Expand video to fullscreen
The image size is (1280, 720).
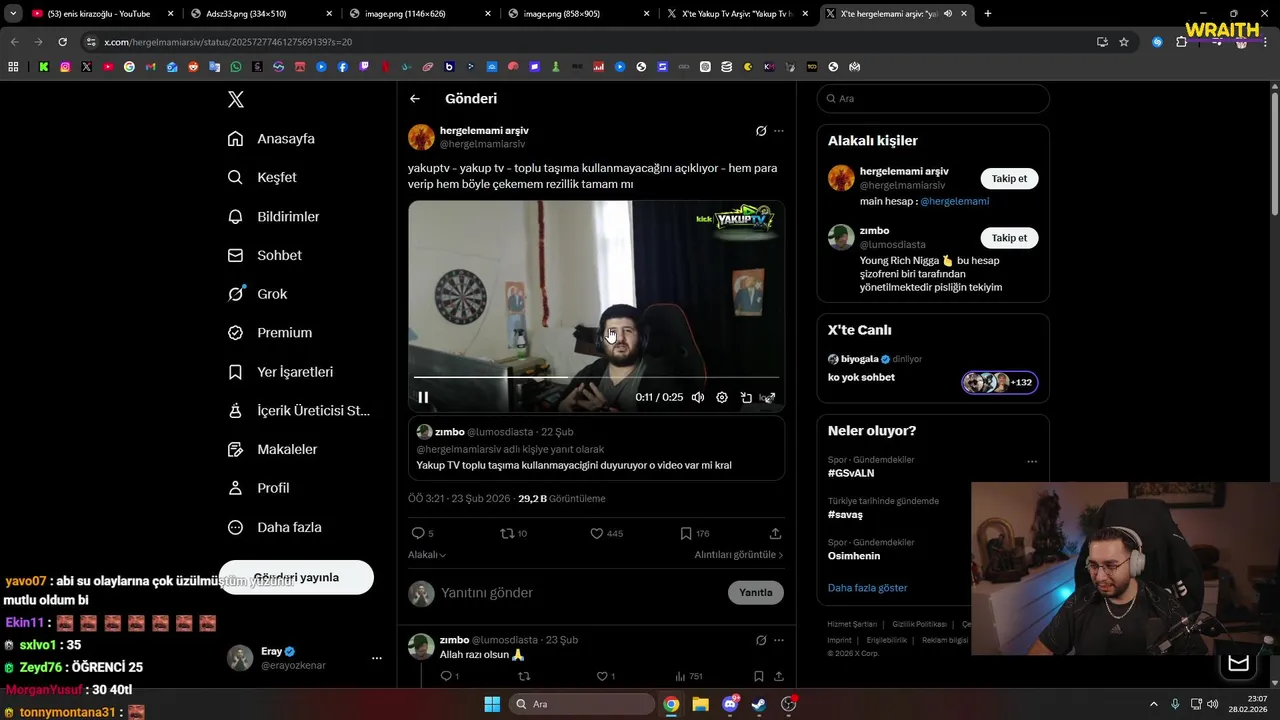click(x=768, y=397)
